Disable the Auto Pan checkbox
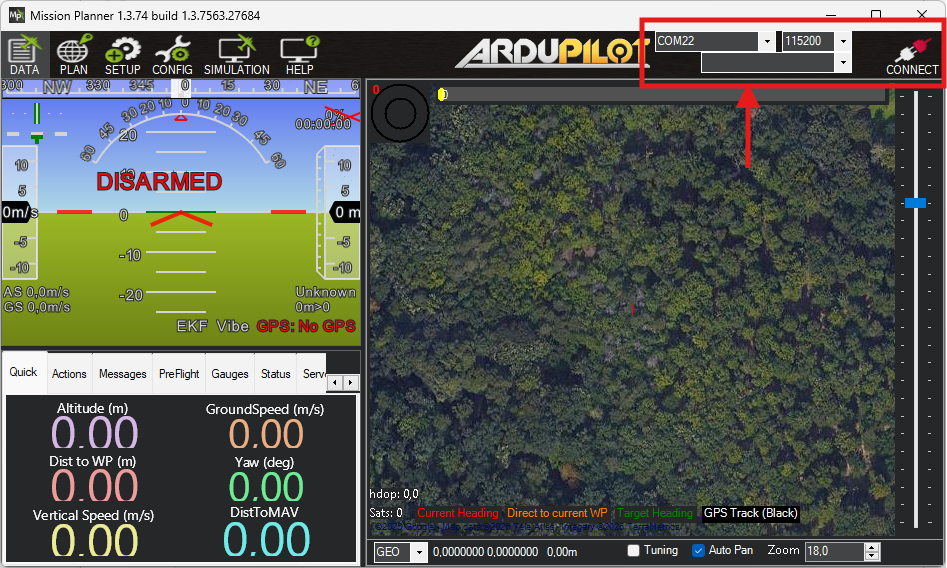Viewport: 947px width, 568px height. pos(699,551)
